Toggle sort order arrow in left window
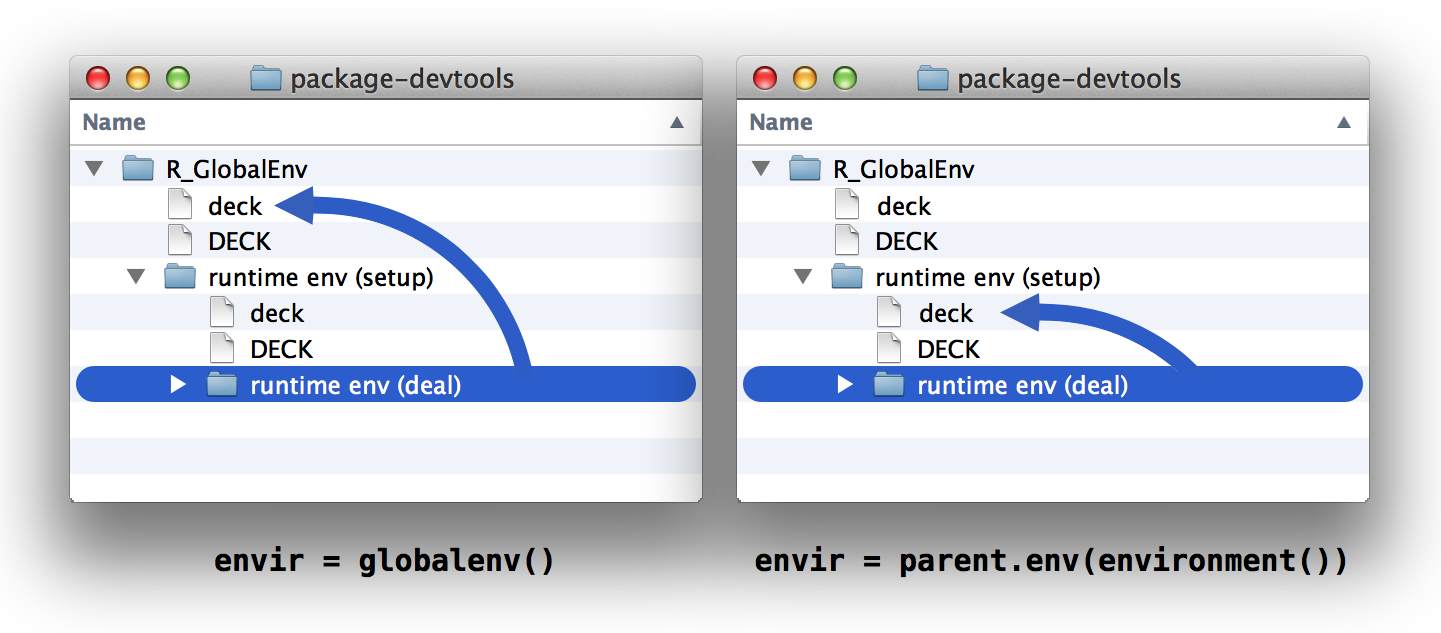 [x=677, y=123]
